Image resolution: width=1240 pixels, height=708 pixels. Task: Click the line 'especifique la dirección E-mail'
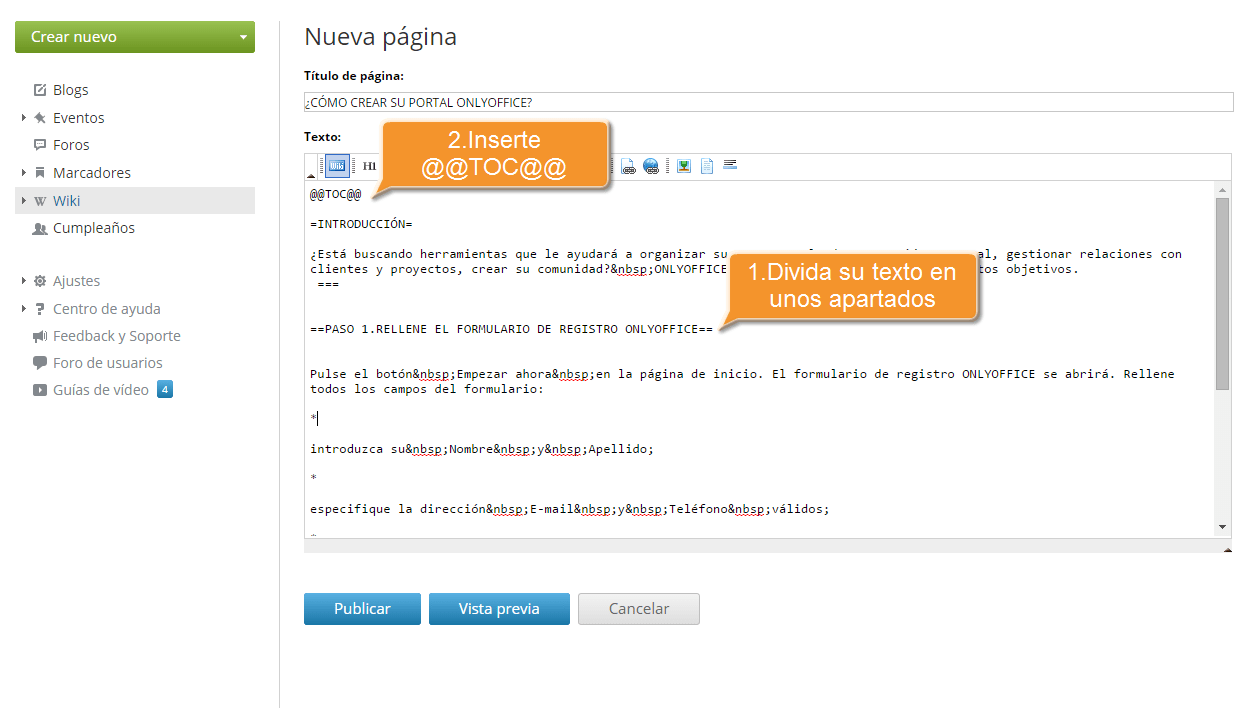570,509
